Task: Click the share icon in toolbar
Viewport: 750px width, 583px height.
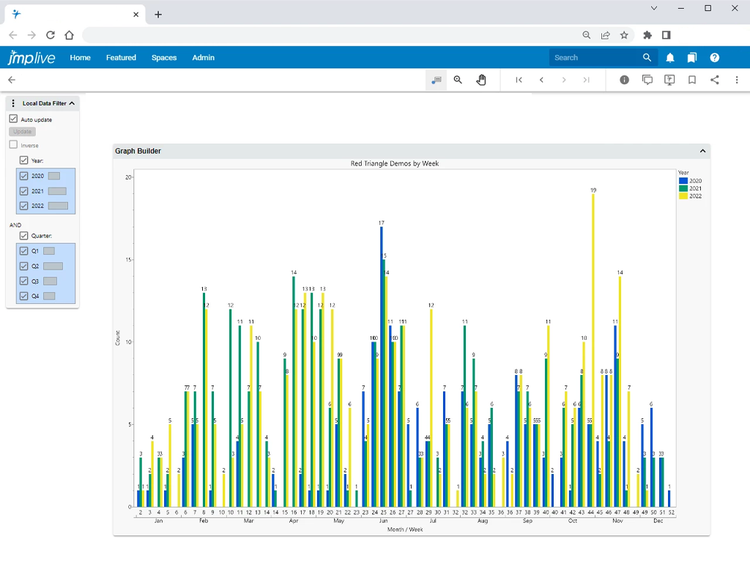Action: (x=715, y=80)
